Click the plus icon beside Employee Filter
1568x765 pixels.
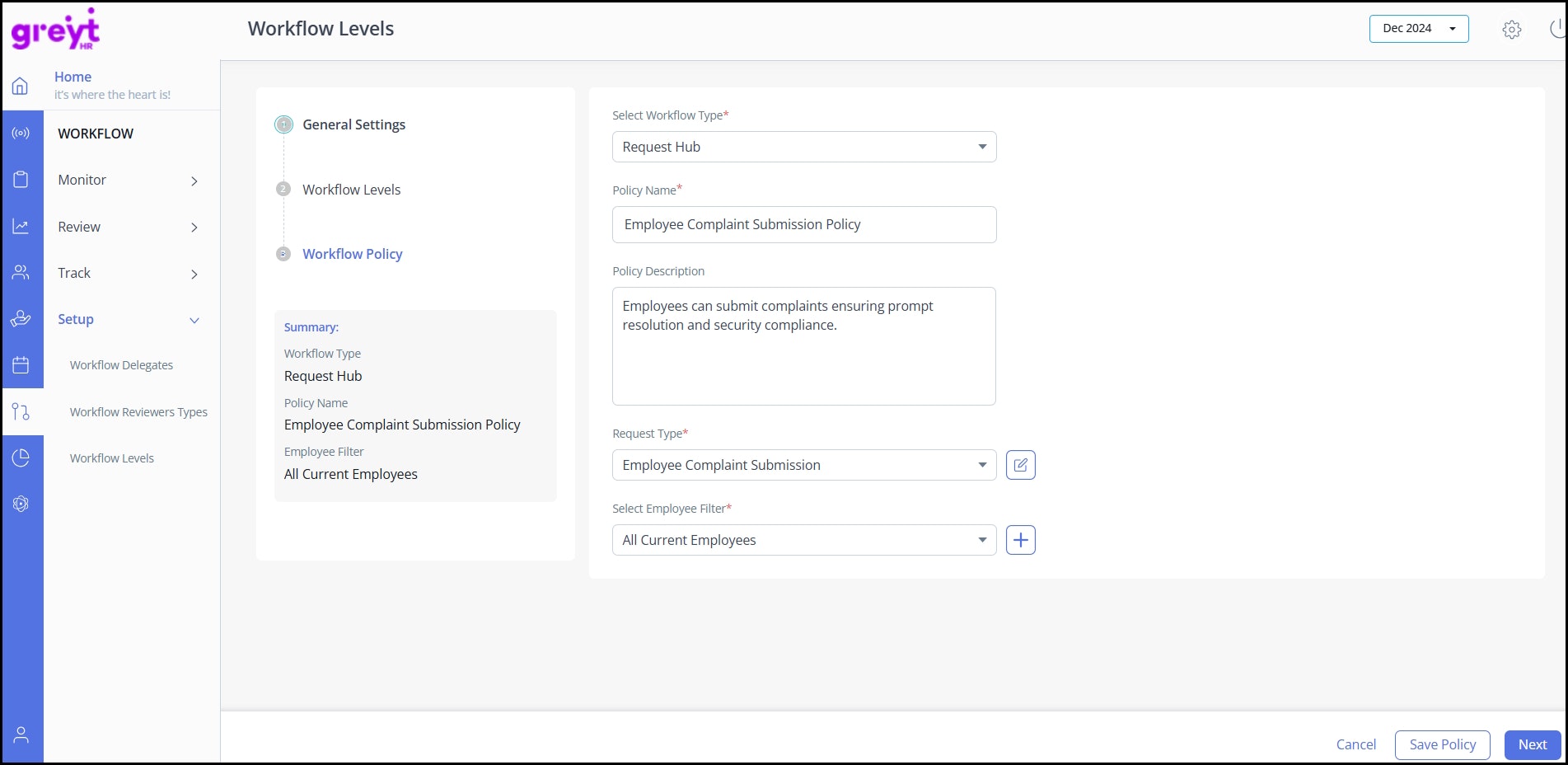tap(1020, 540)
